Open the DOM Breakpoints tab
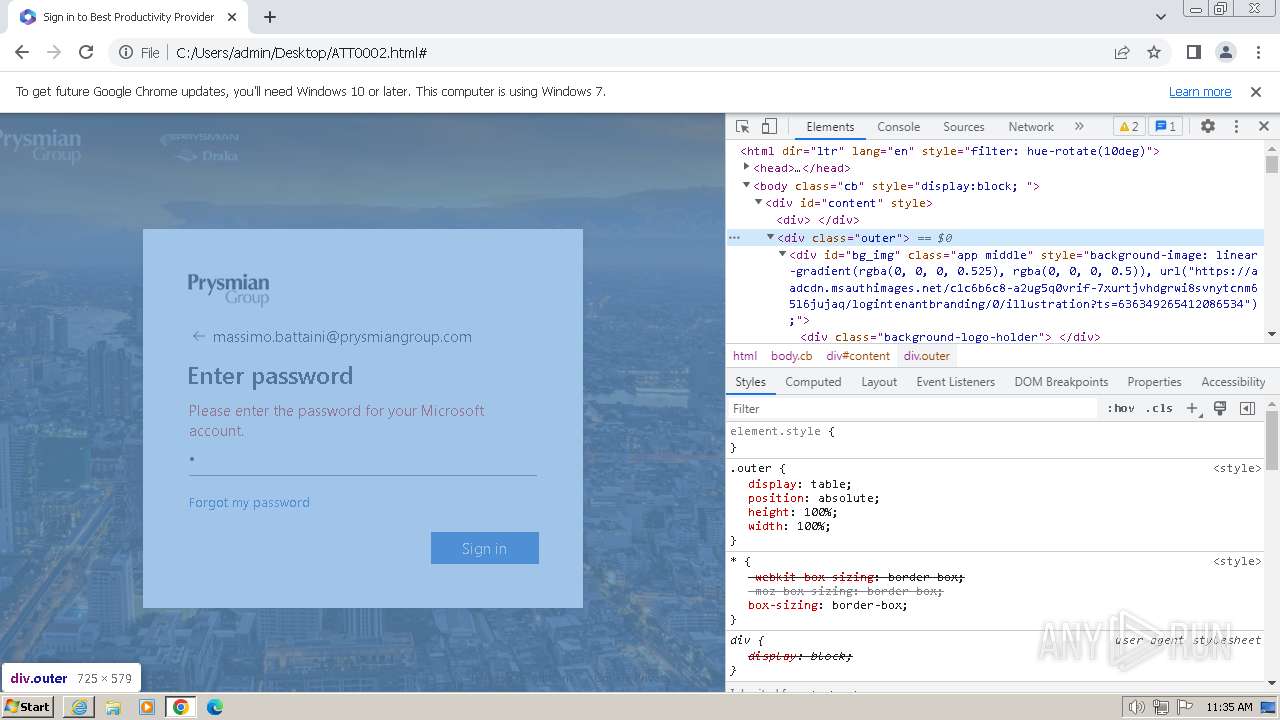Image resolution: width=1280 pixels, height=720 pixels. [x=1061, y=382]
